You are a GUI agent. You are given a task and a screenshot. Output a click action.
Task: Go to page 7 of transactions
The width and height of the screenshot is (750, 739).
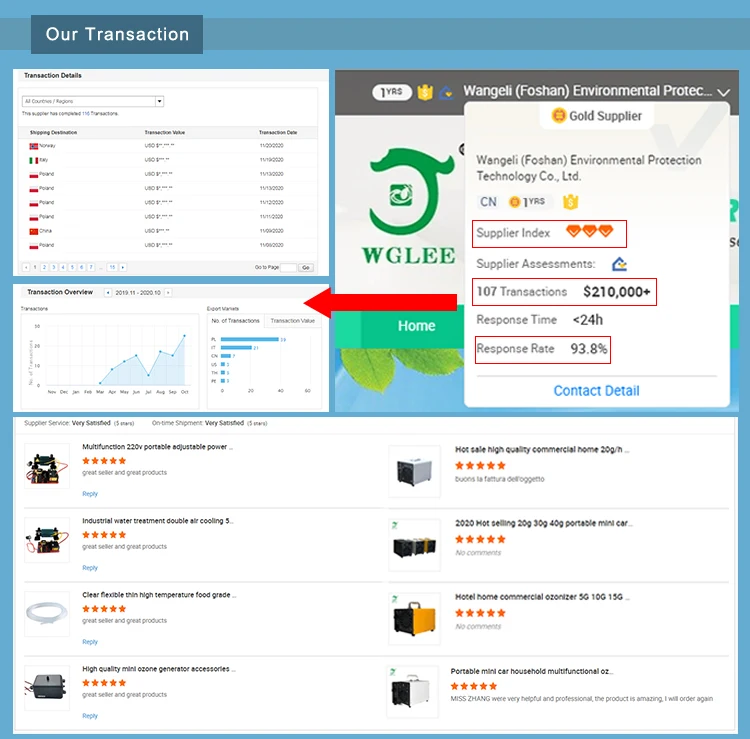pos(91,267)
